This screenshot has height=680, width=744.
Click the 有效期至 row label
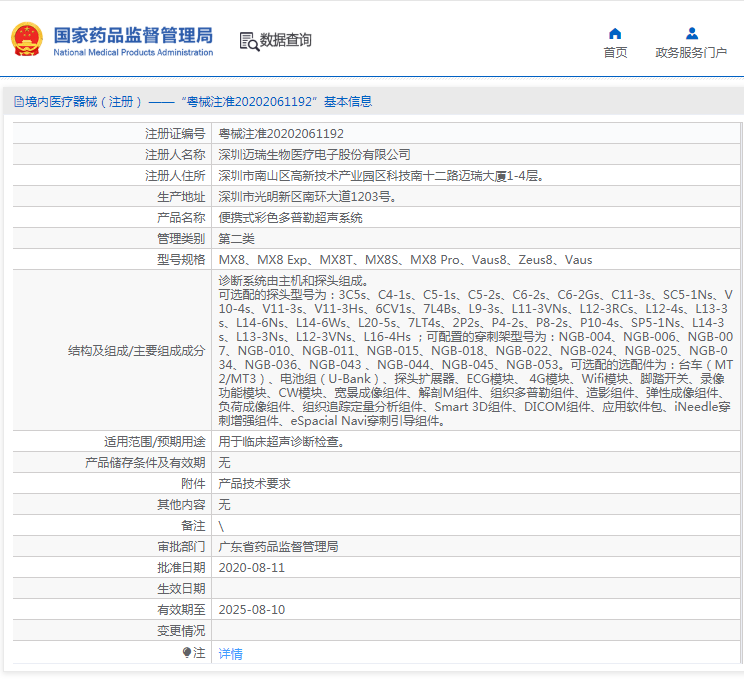[181, 610]
